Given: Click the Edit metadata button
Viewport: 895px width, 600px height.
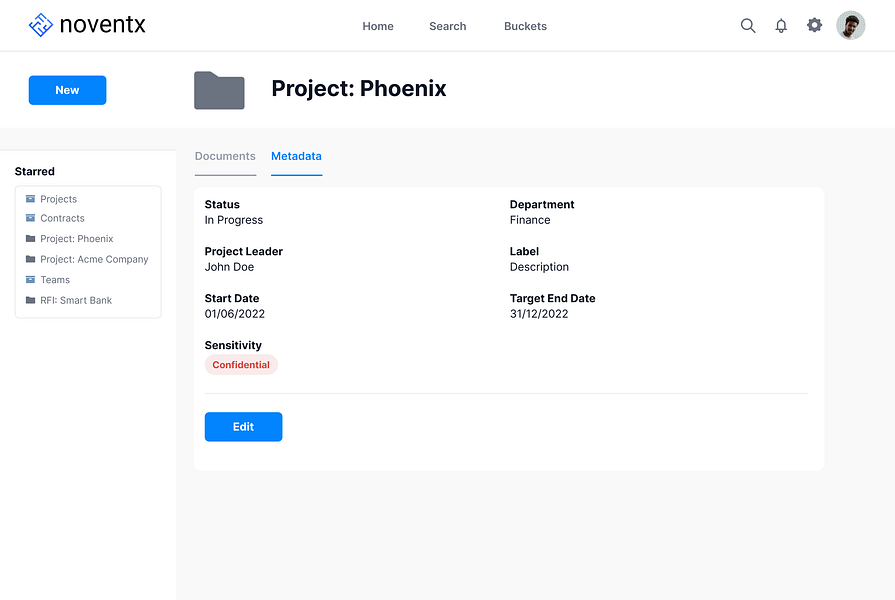Looking at the screenshot, I should (243, 427).
